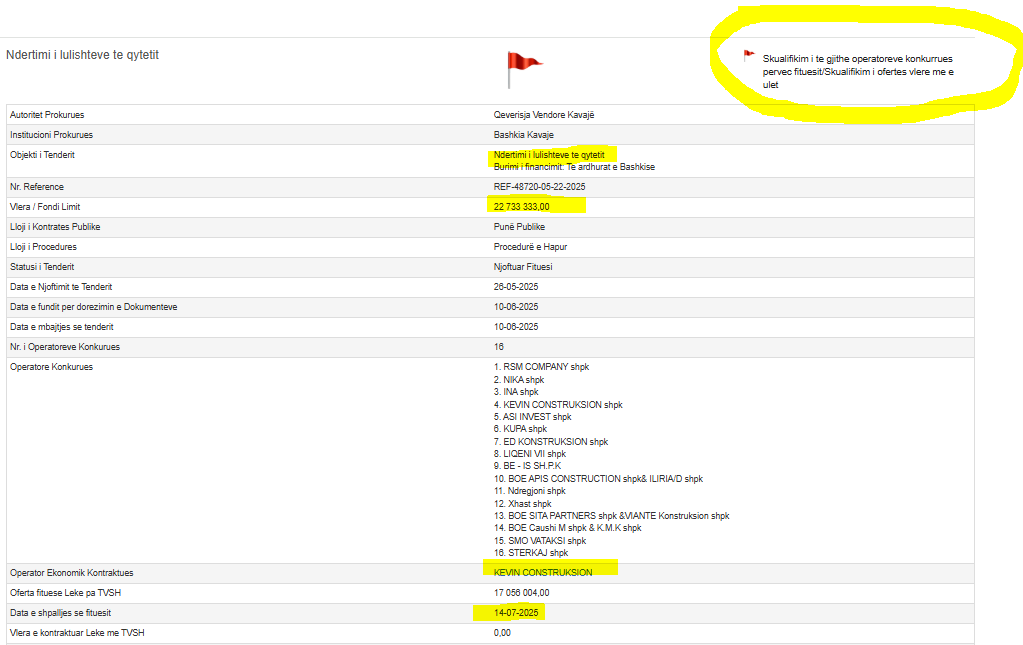Click the page heading above the table

coord(82,55)
